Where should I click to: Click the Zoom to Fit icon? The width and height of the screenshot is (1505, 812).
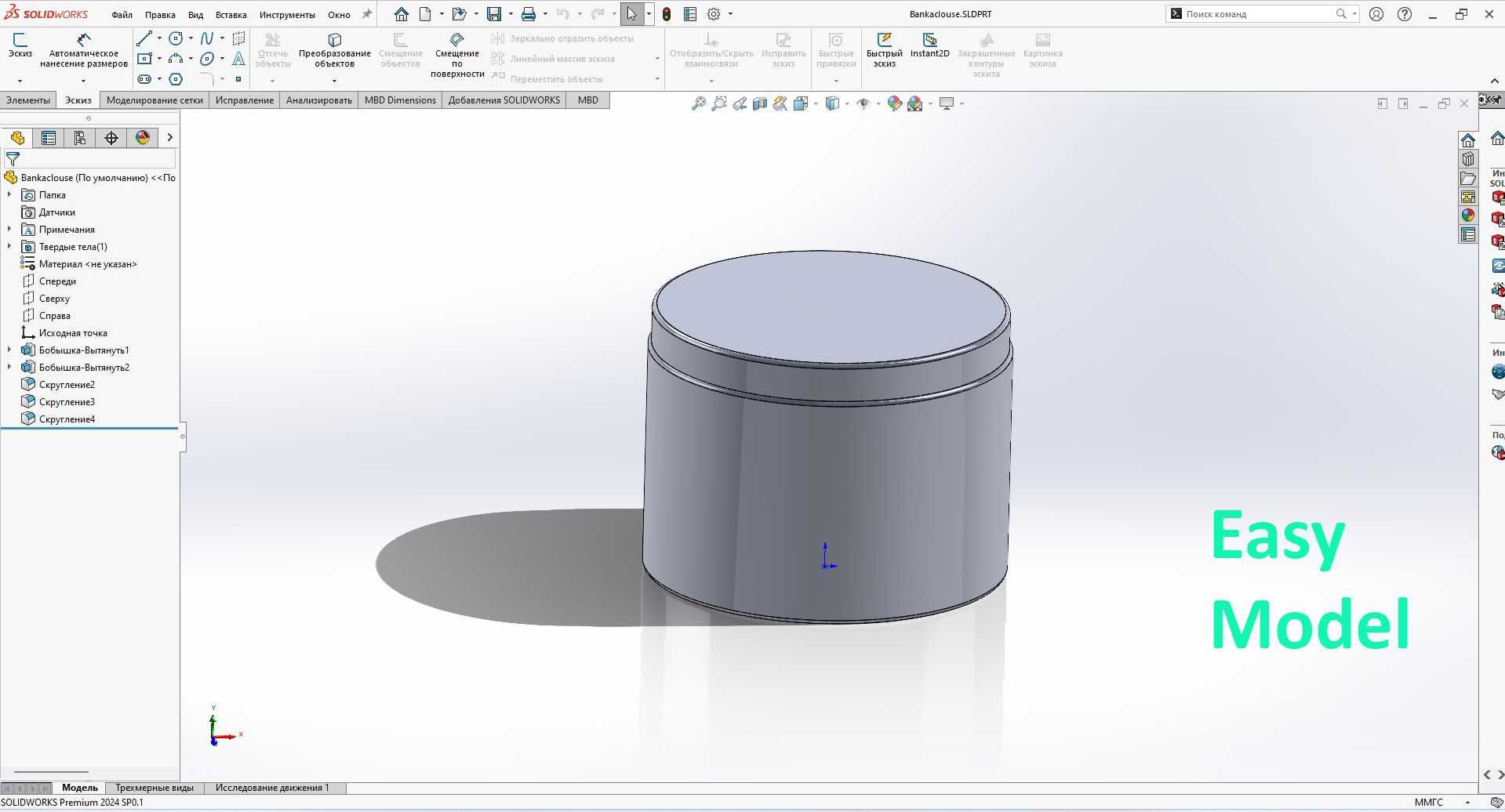[x=698, y=103]
